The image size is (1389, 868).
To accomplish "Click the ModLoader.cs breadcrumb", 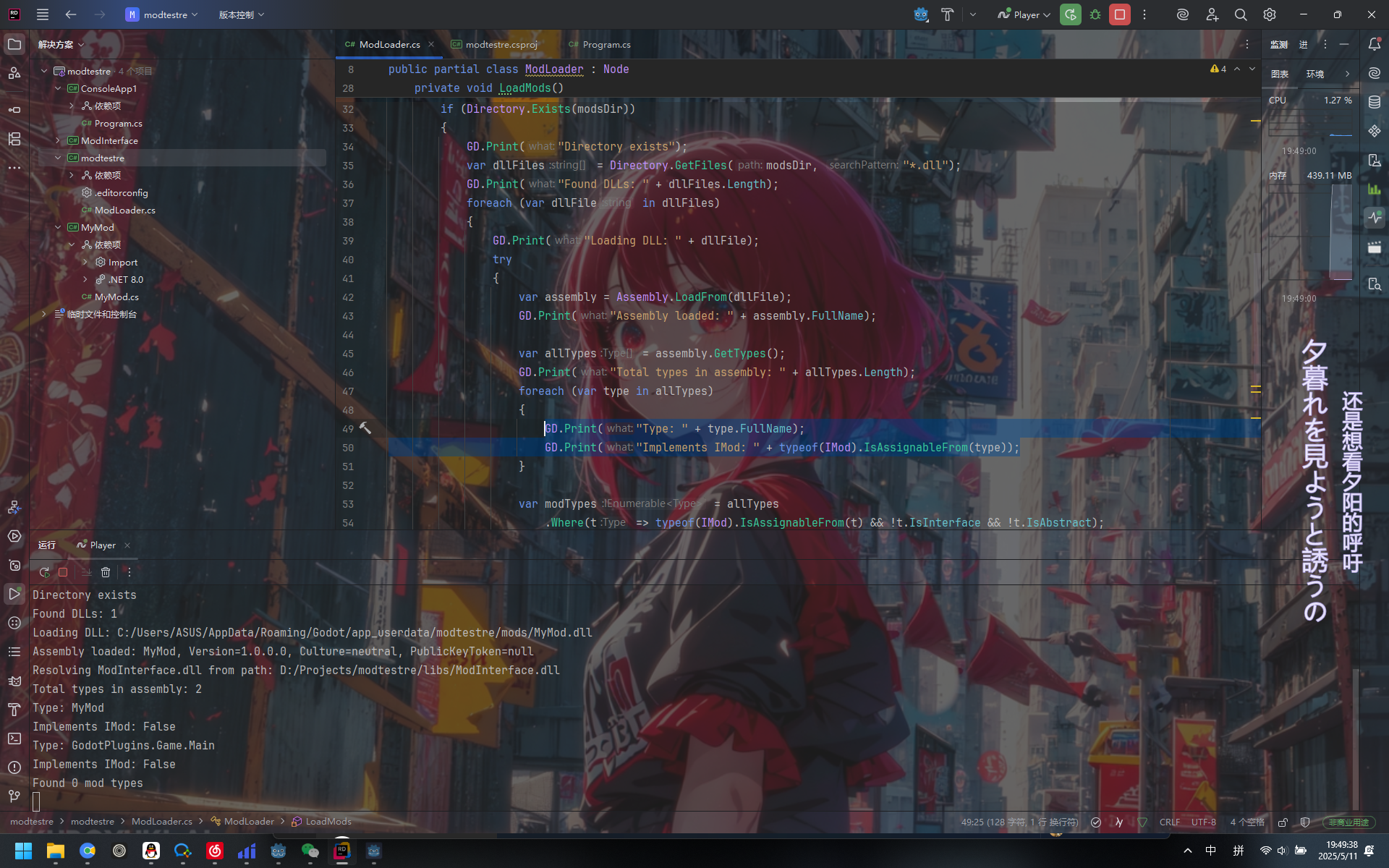I will [162, 822].
